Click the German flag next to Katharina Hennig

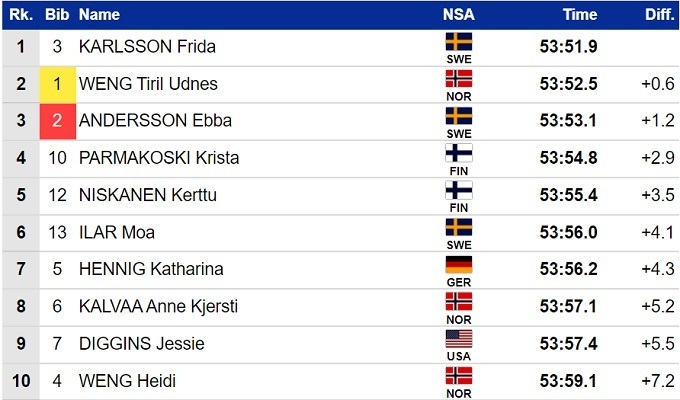coord(459,265)
